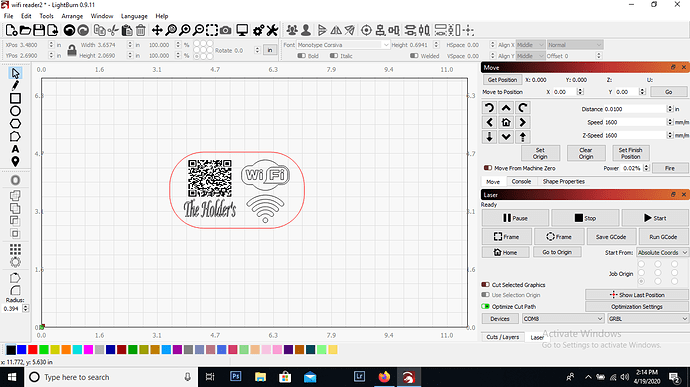Enable Cut Selected Graphics switch
This screenshot has height=387, width=690.
pos(485,285)
